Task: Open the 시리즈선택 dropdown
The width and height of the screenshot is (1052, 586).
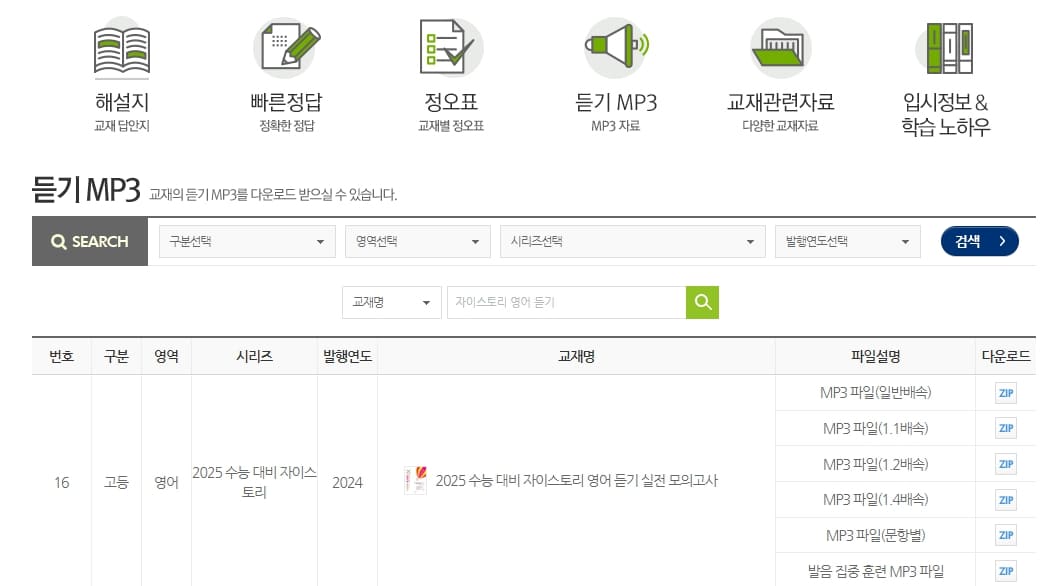Action: 634,241
